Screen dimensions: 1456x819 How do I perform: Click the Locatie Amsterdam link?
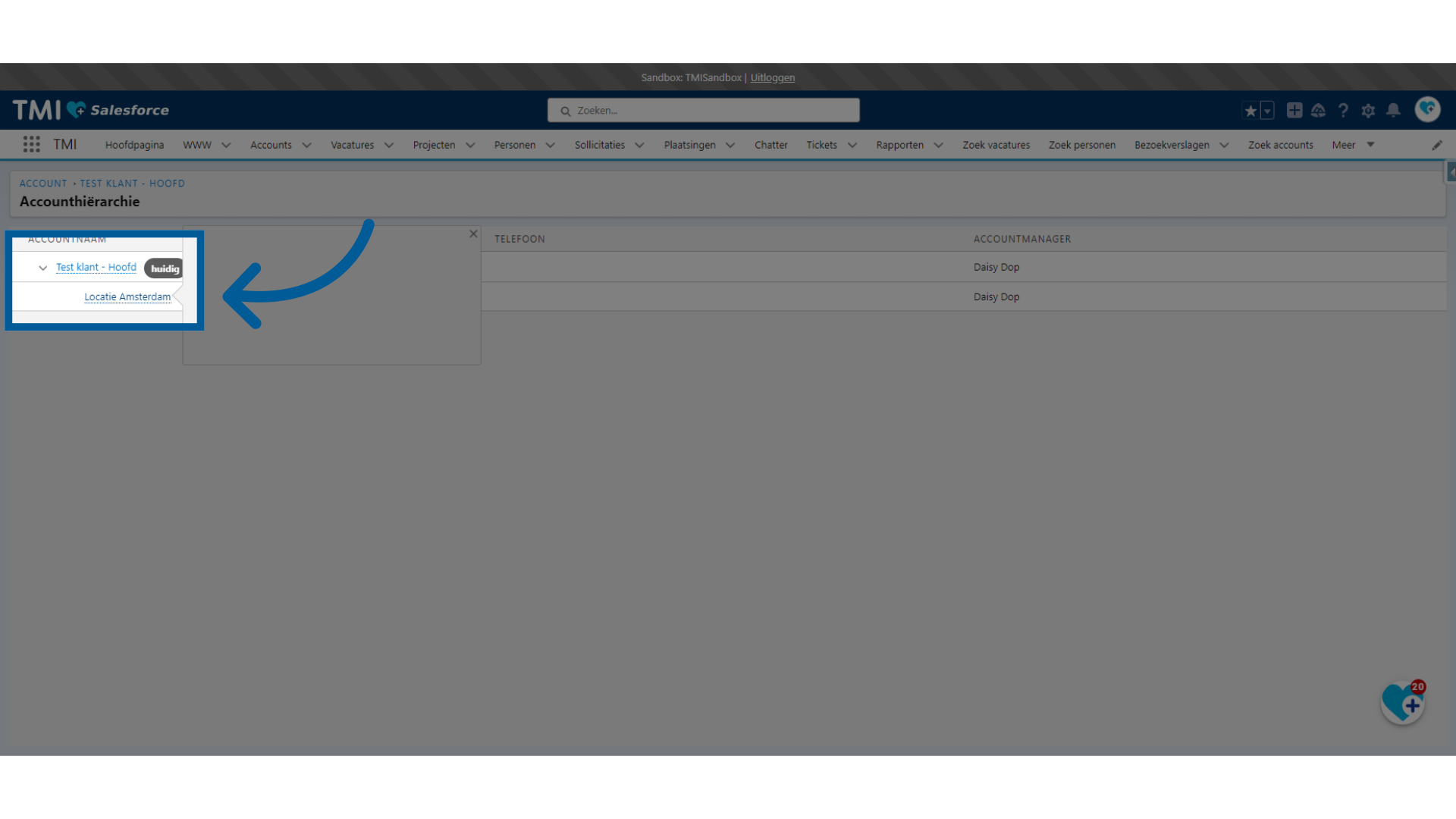127,296
